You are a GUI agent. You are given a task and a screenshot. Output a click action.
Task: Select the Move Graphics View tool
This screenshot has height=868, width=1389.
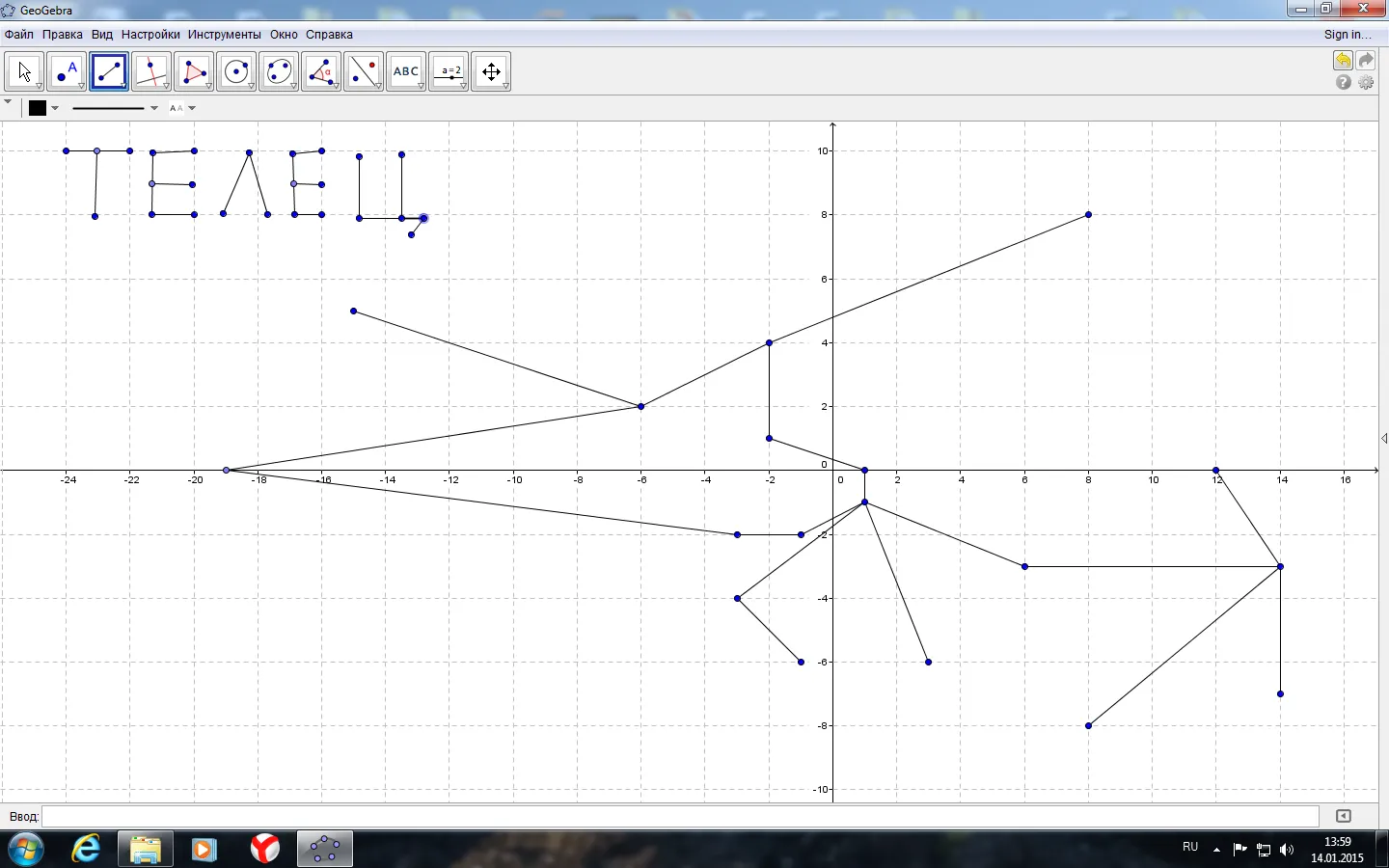click(491, 72)
